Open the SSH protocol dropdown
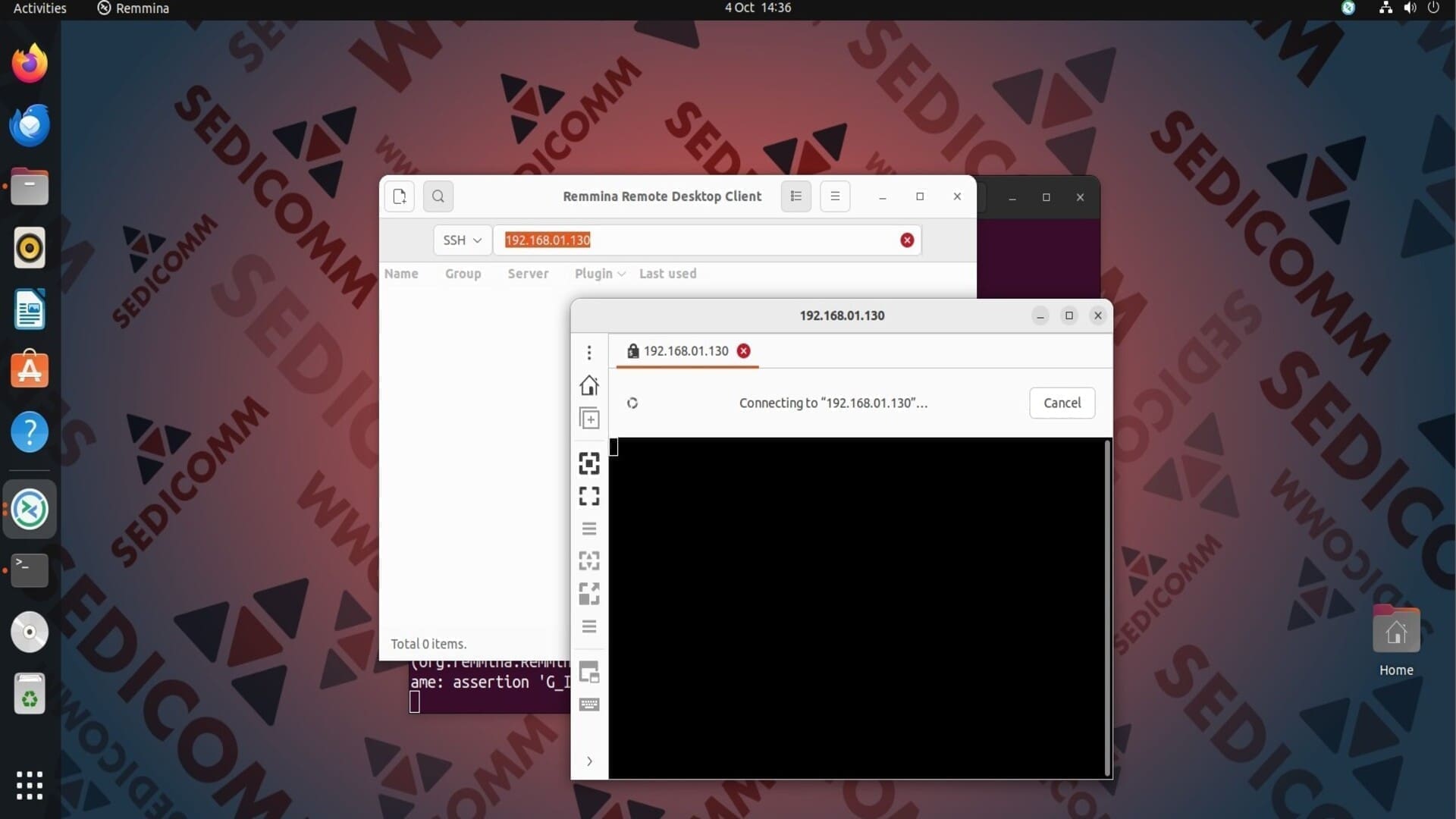 [x=462, y=240]
